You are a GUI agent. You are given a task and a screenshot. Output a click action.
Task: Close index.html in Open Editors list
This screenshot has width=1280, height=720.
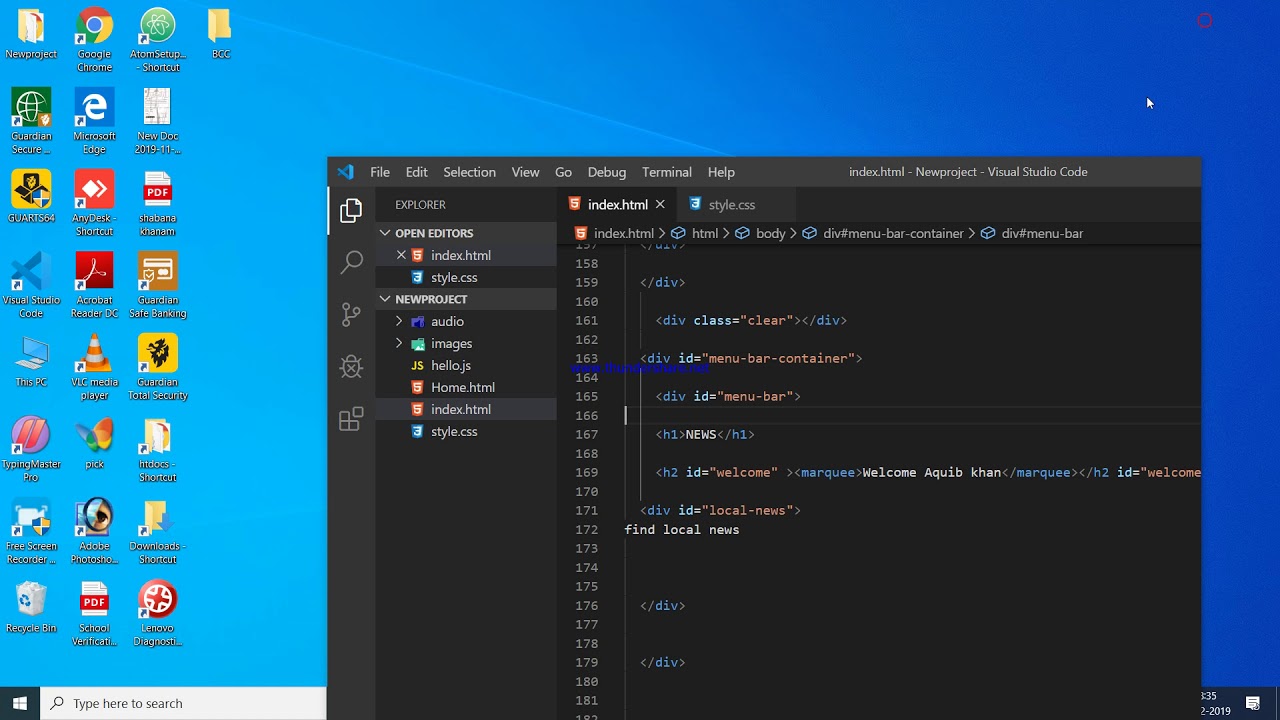401,255
